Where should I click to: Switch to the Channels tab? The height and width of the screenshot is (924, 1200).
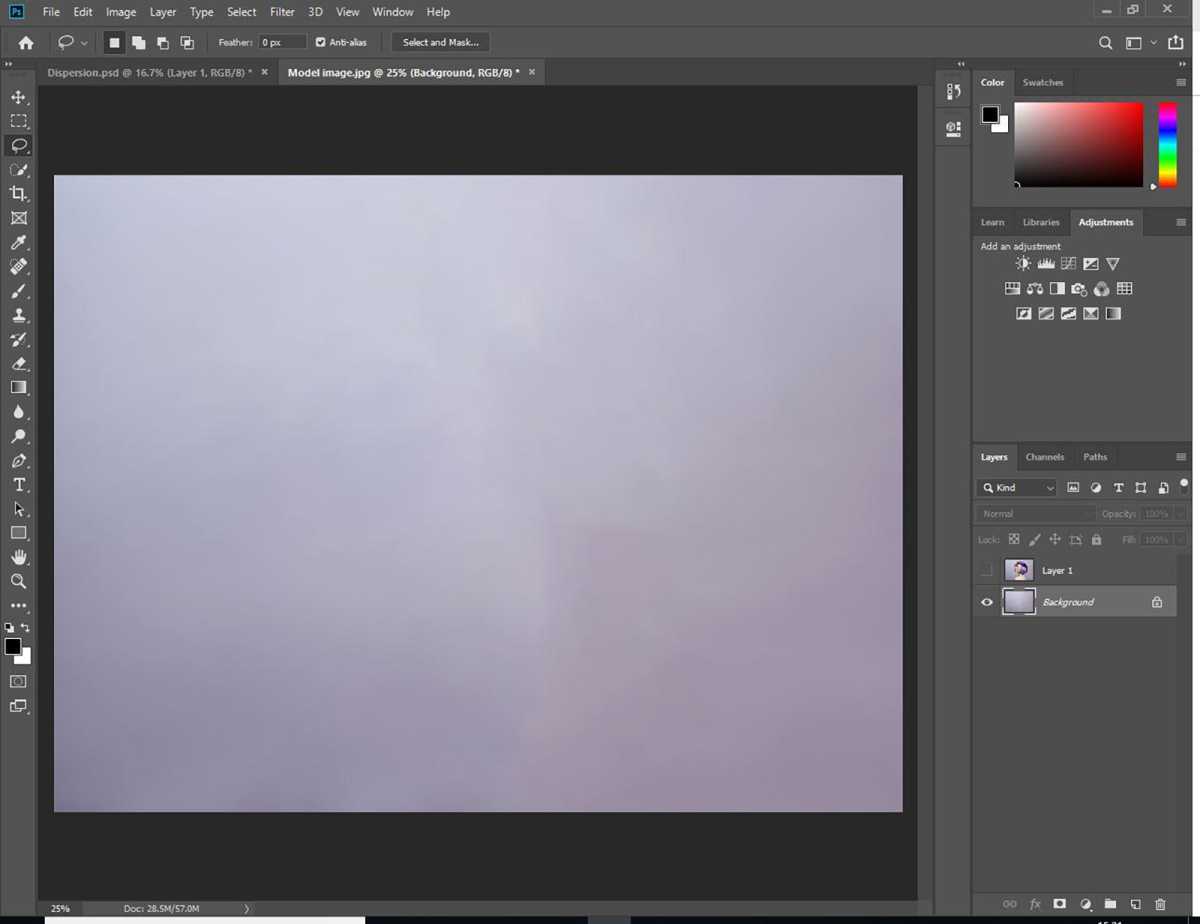1044,456
